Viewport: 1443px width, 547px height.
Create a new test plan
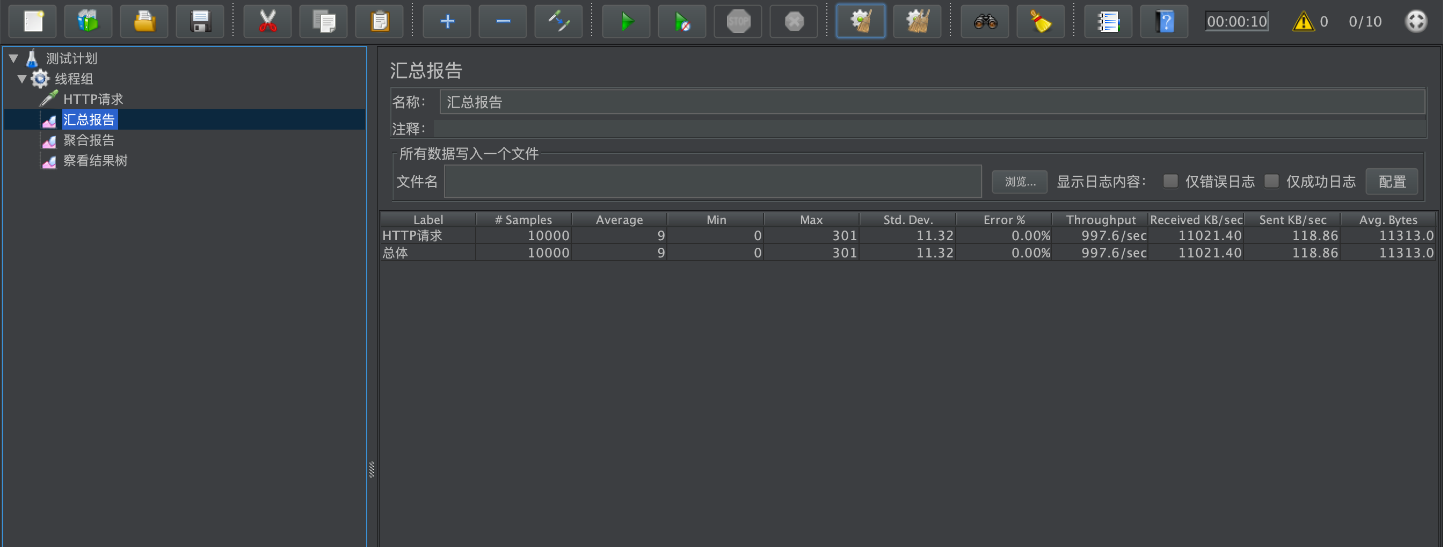pyautogui.click(x=33, y=21)
